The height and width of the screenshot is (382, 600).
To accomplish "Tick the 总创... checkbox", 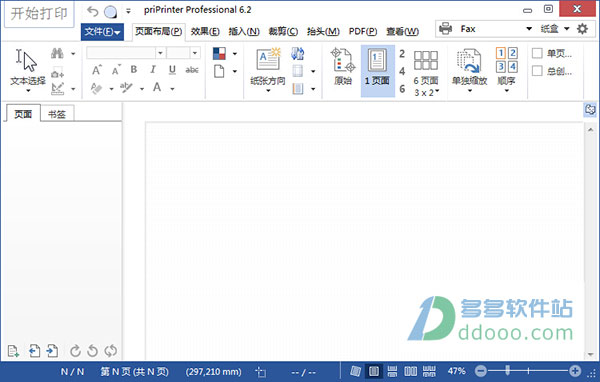I will [537, 71].
